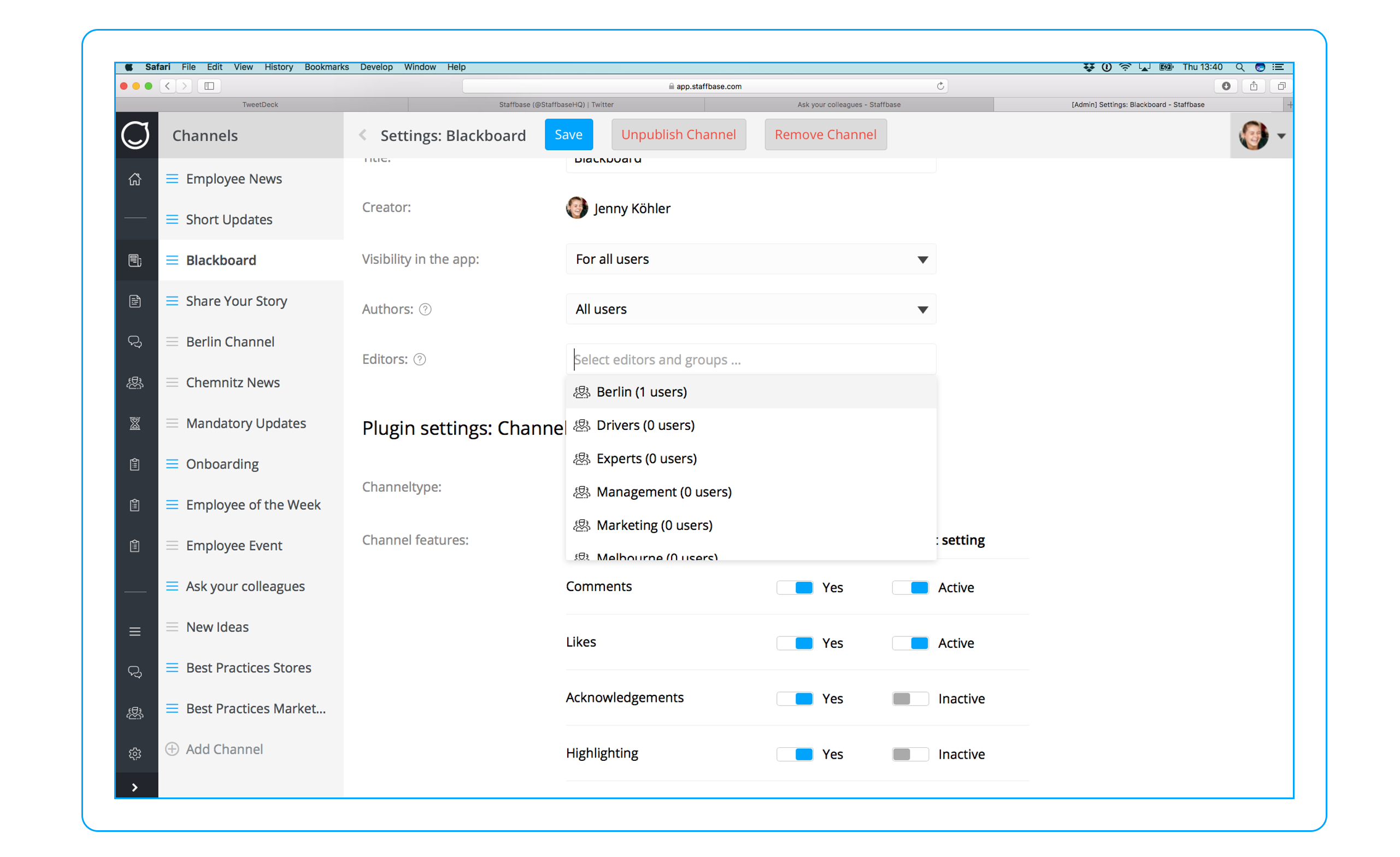This screenshot has height=857, width=1400.
Task: Click Safari's reload page icon
Action: click(x=940, y=86)
